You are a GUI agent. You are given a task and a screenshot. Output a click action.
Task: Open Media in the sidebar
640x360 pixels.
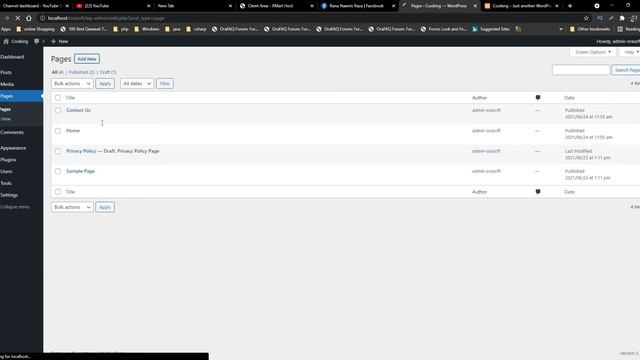(7, 84)
